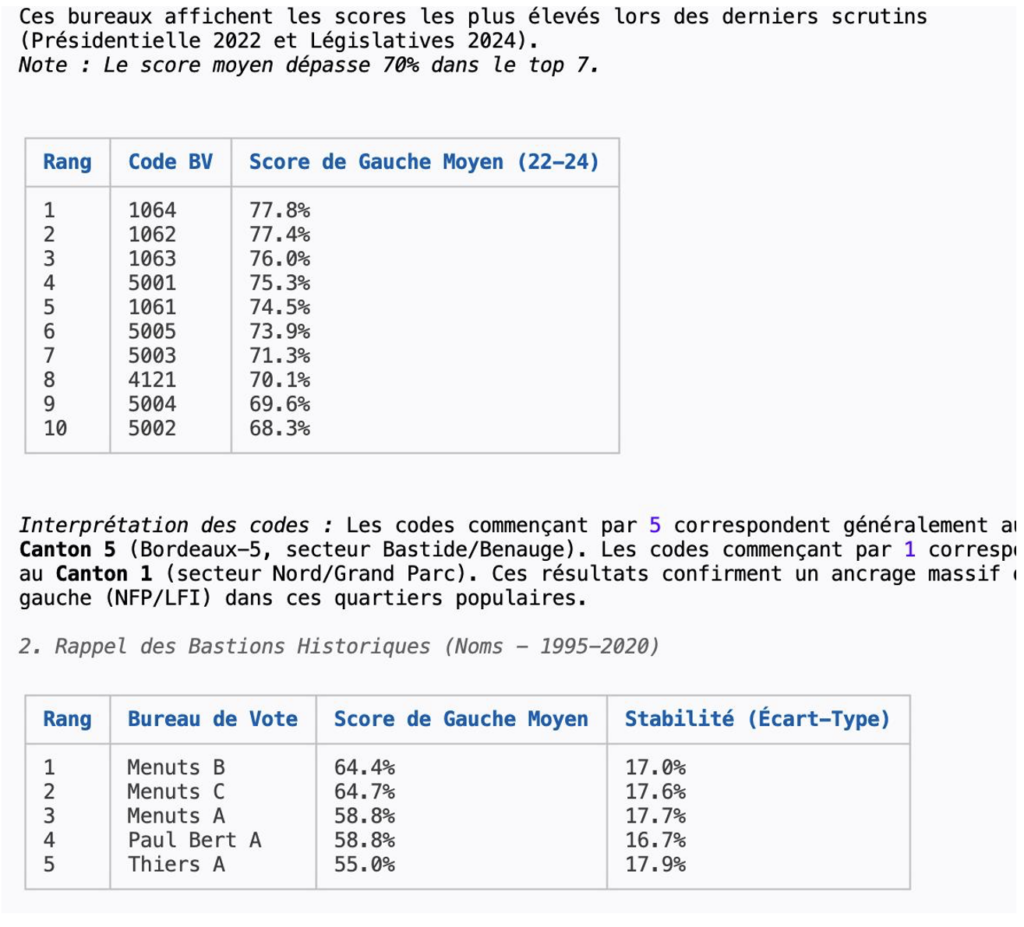Viewport: 1024px width, 927px height.
Task: Click the 16.7% stability value
Action: [655, 841]
